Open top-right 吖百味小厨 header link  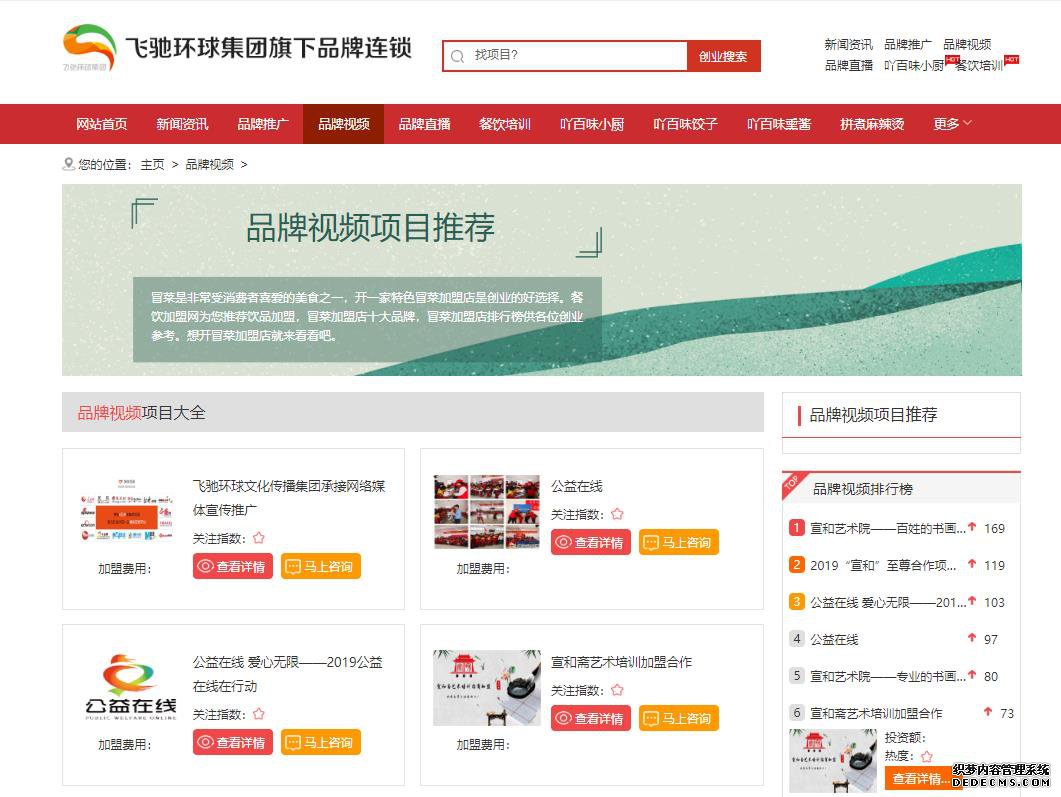pyautogui.click(x=913, y=65)
